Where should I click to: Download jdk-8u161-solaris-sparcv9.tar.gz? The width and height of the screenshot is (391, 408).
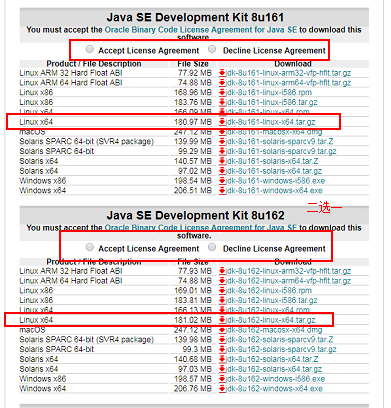tap(281, 151)
